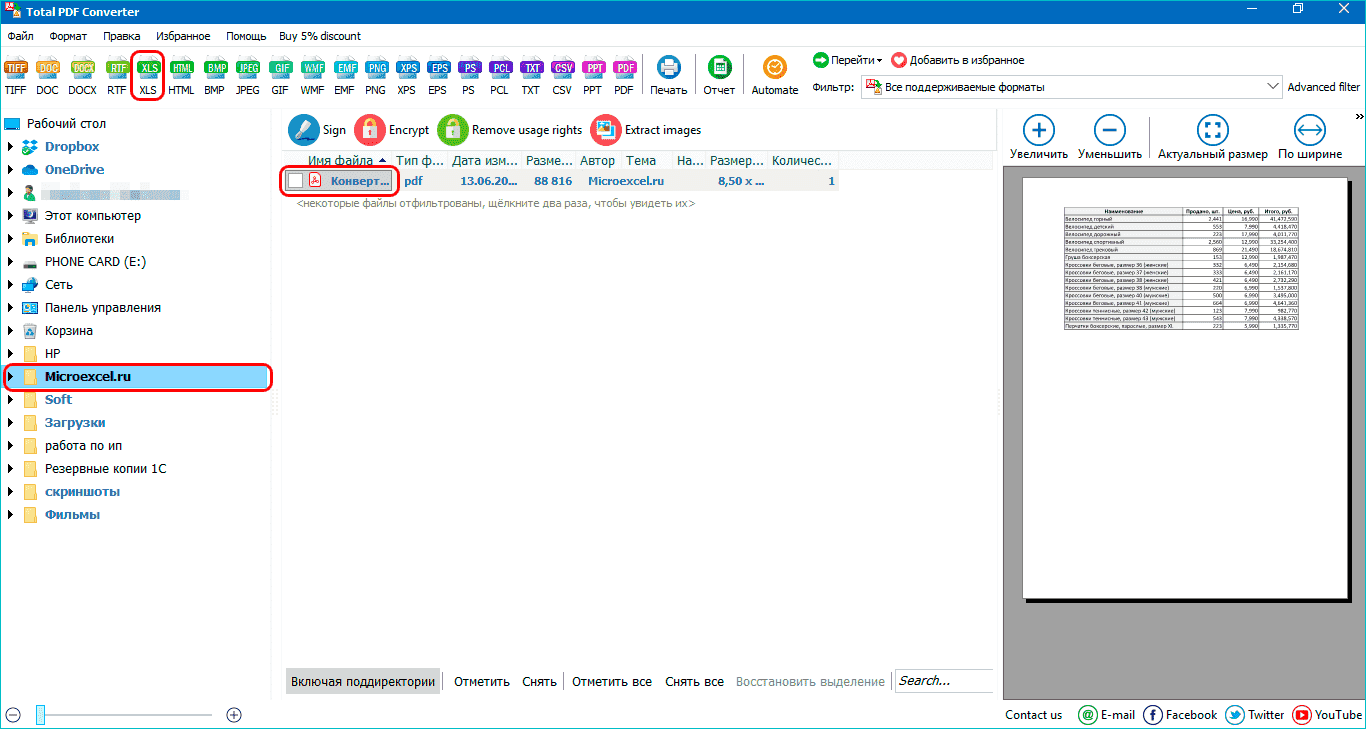Check the box next to the PDF file

(295, 181)
